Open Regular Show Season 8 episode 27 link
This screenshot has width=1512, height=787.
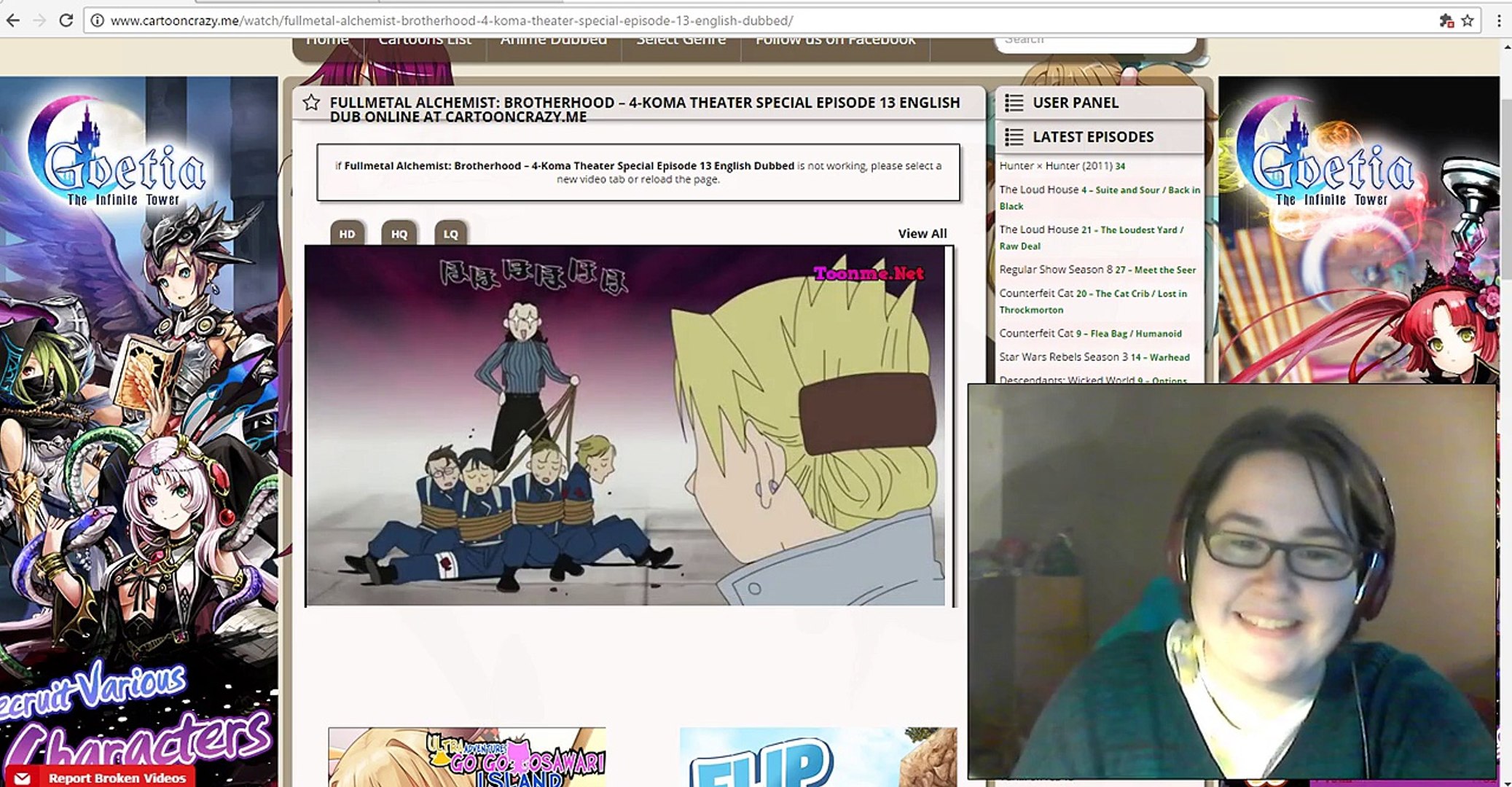click(1097, 270)
